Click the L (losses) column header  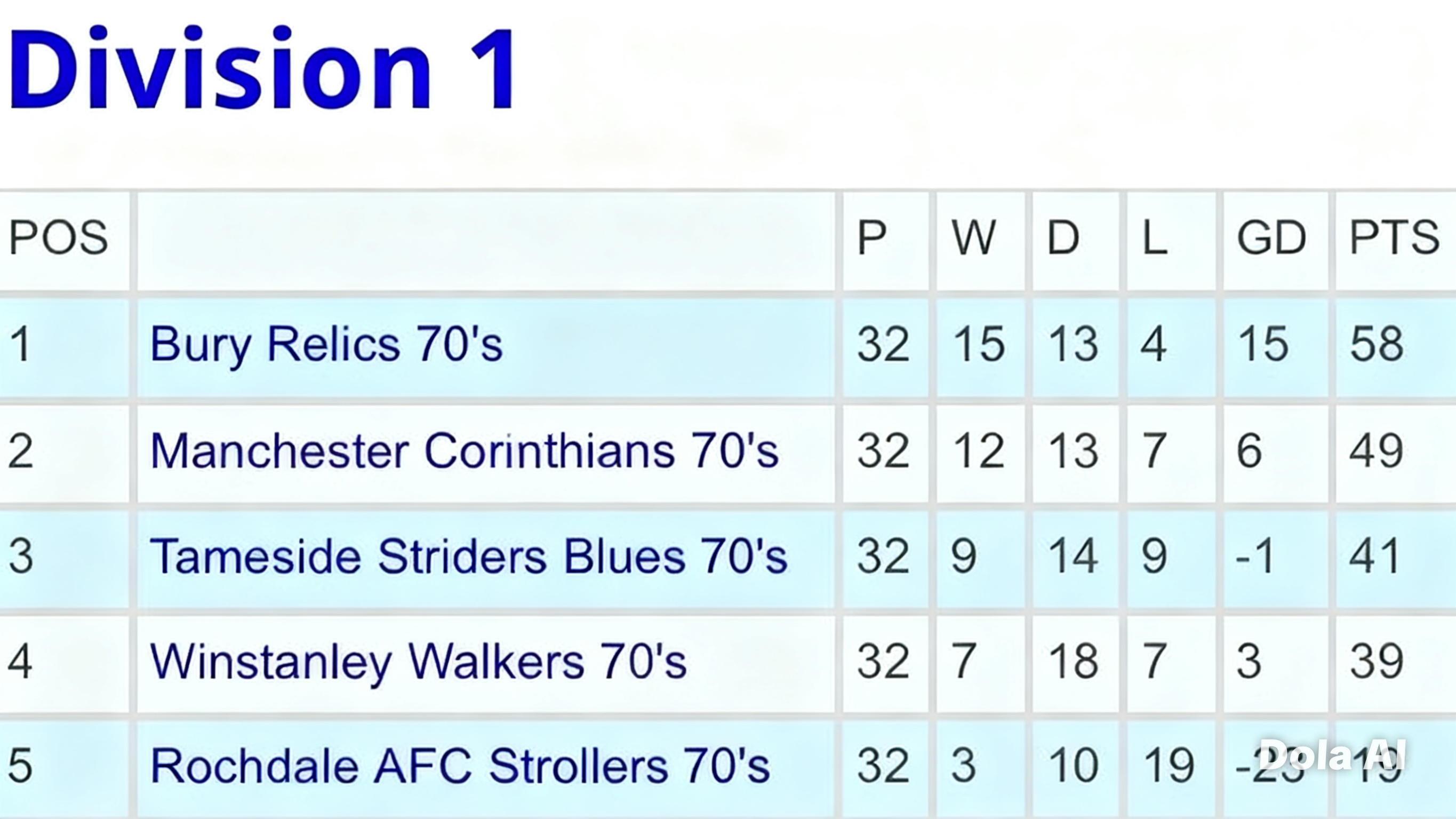click(1154, 237)
